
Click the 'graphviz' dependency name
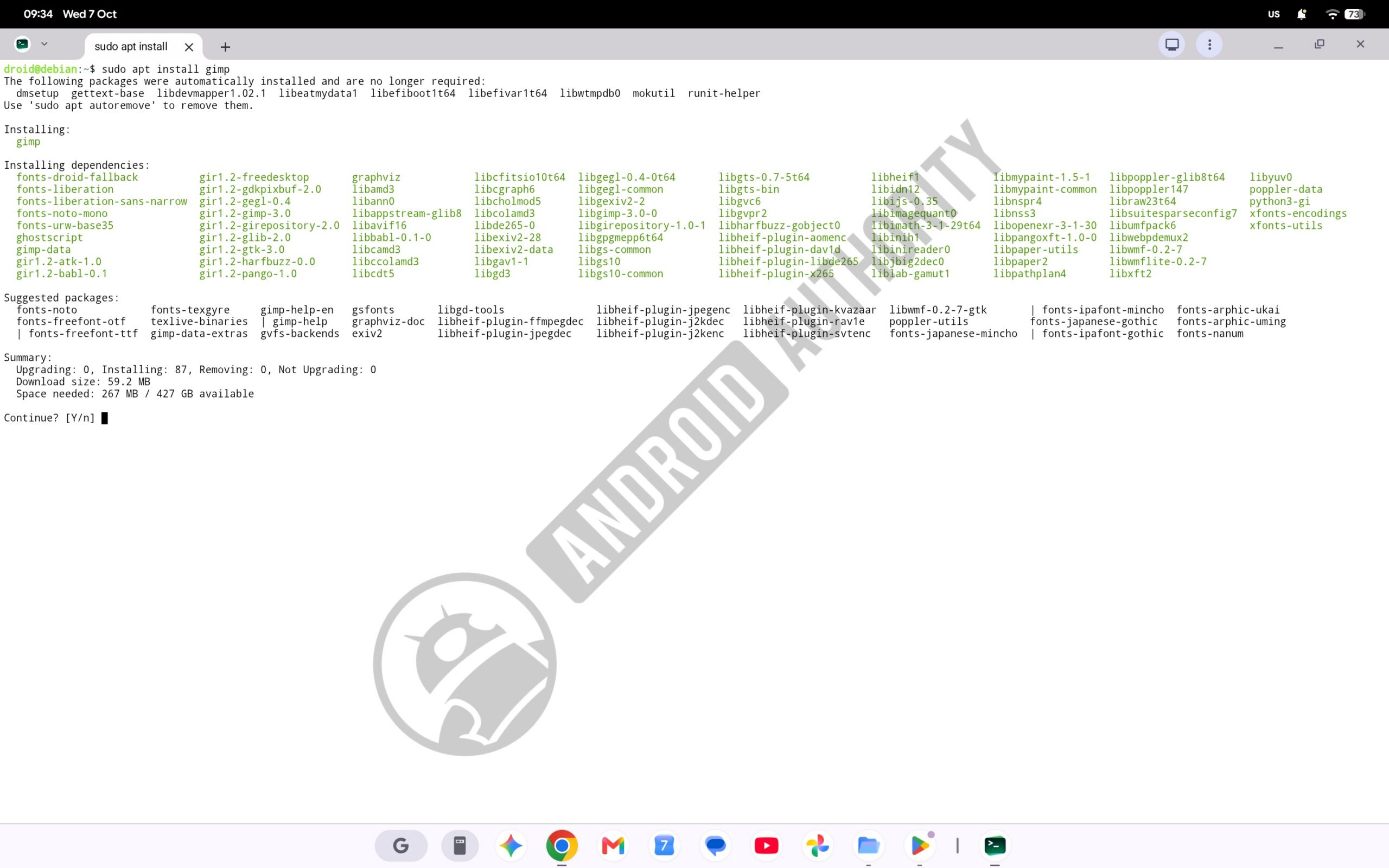376,177
